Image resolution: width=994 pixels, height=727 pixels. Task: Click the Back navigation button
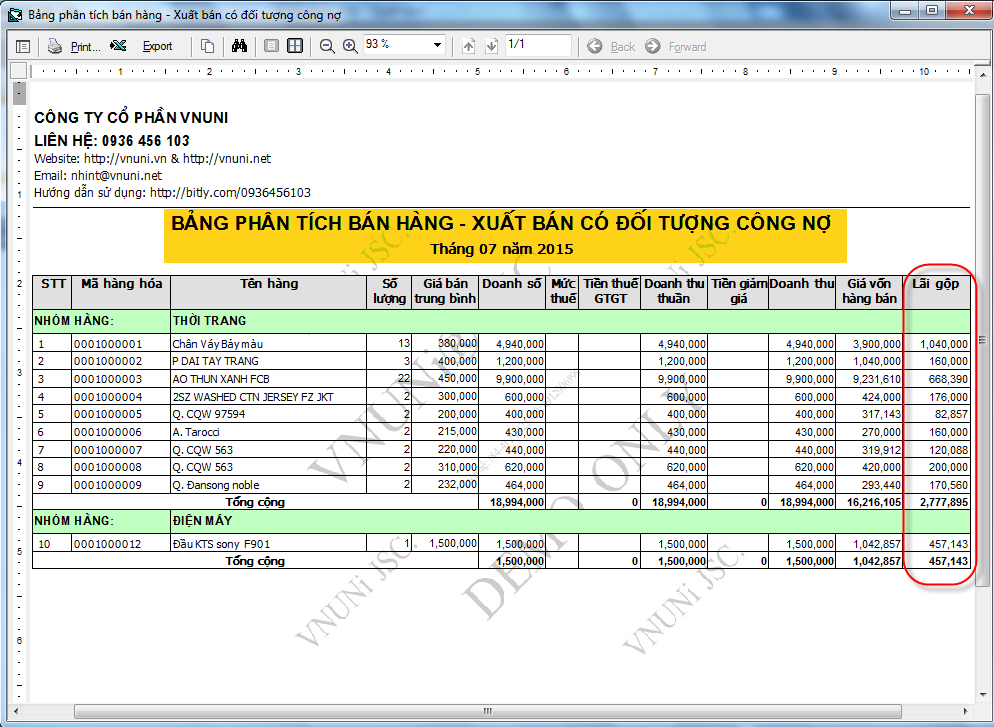click(x=611, y=46)
